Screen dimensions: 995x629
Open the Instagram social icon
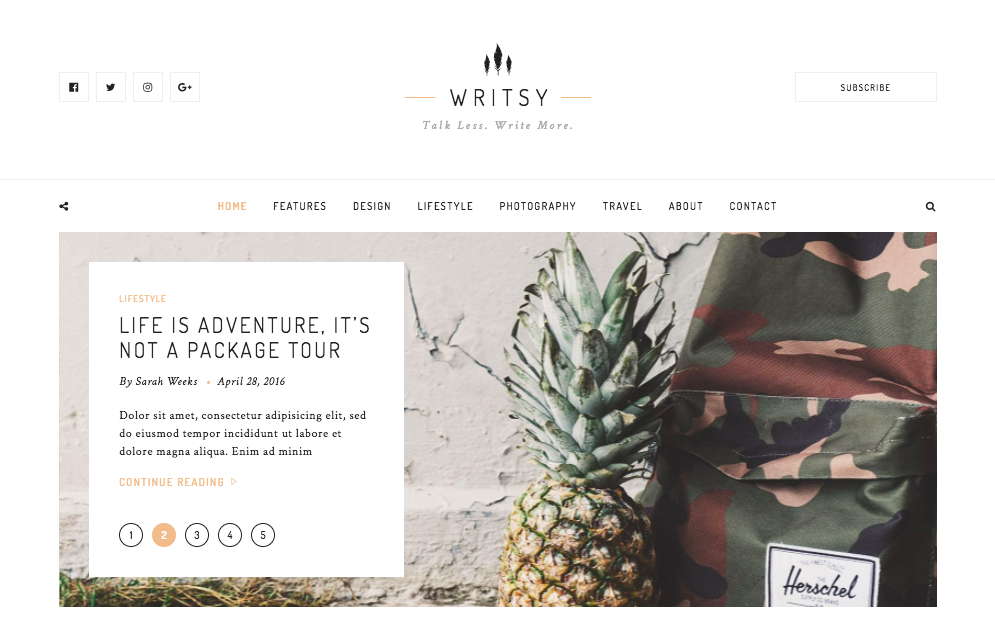coord(148,87)
